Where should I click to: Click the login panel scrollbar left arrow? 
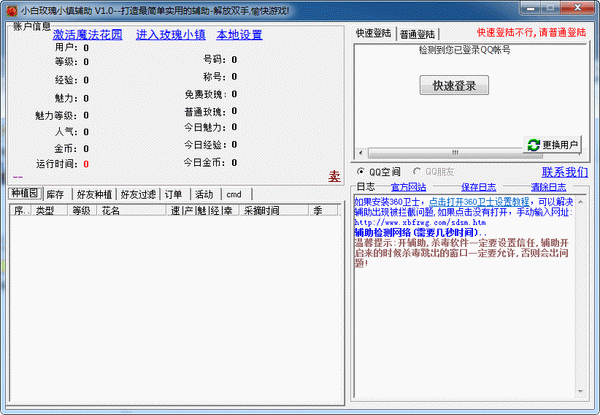(x=361, y=153)
